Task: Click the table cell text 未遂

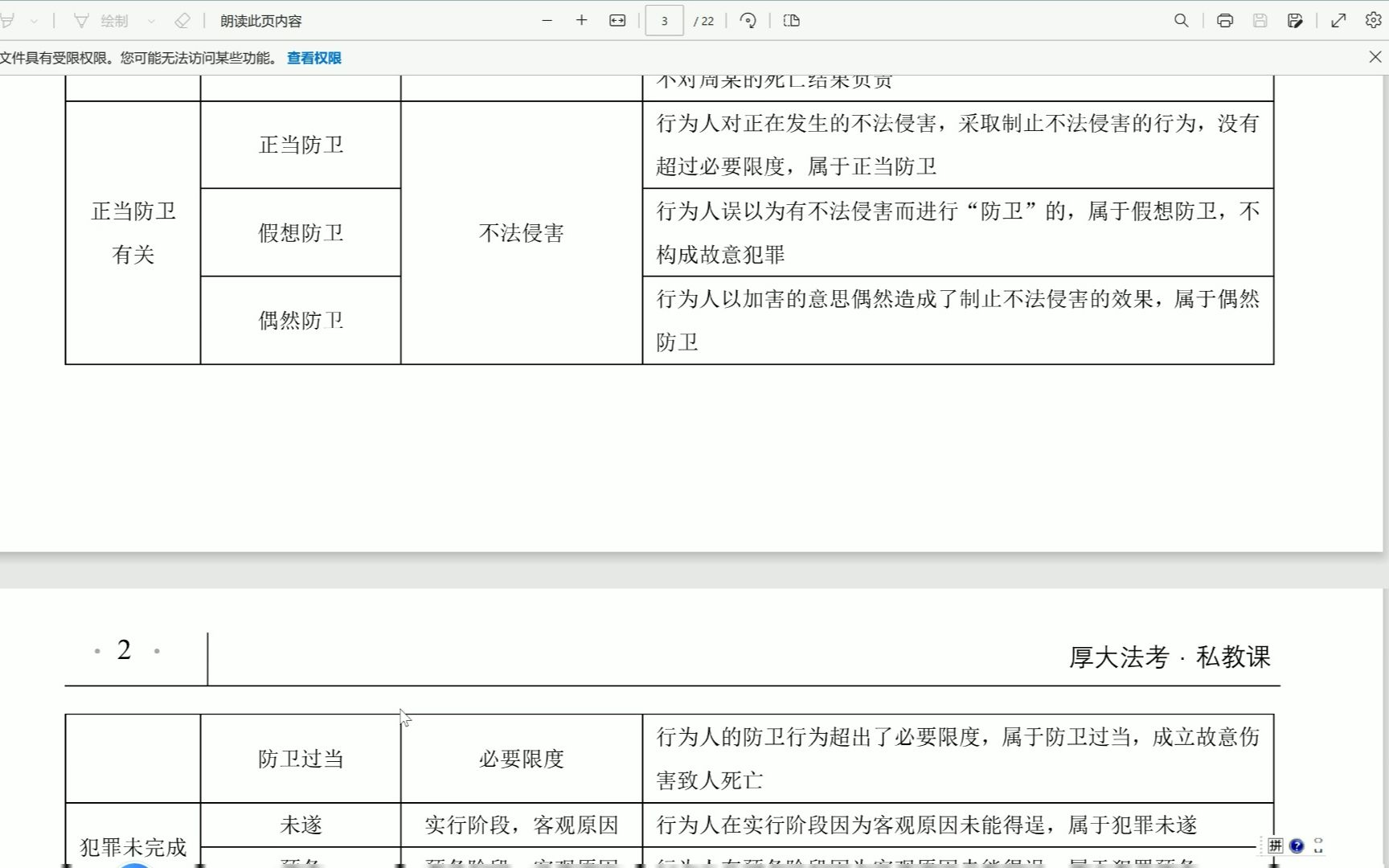Action: coord(301,825)
